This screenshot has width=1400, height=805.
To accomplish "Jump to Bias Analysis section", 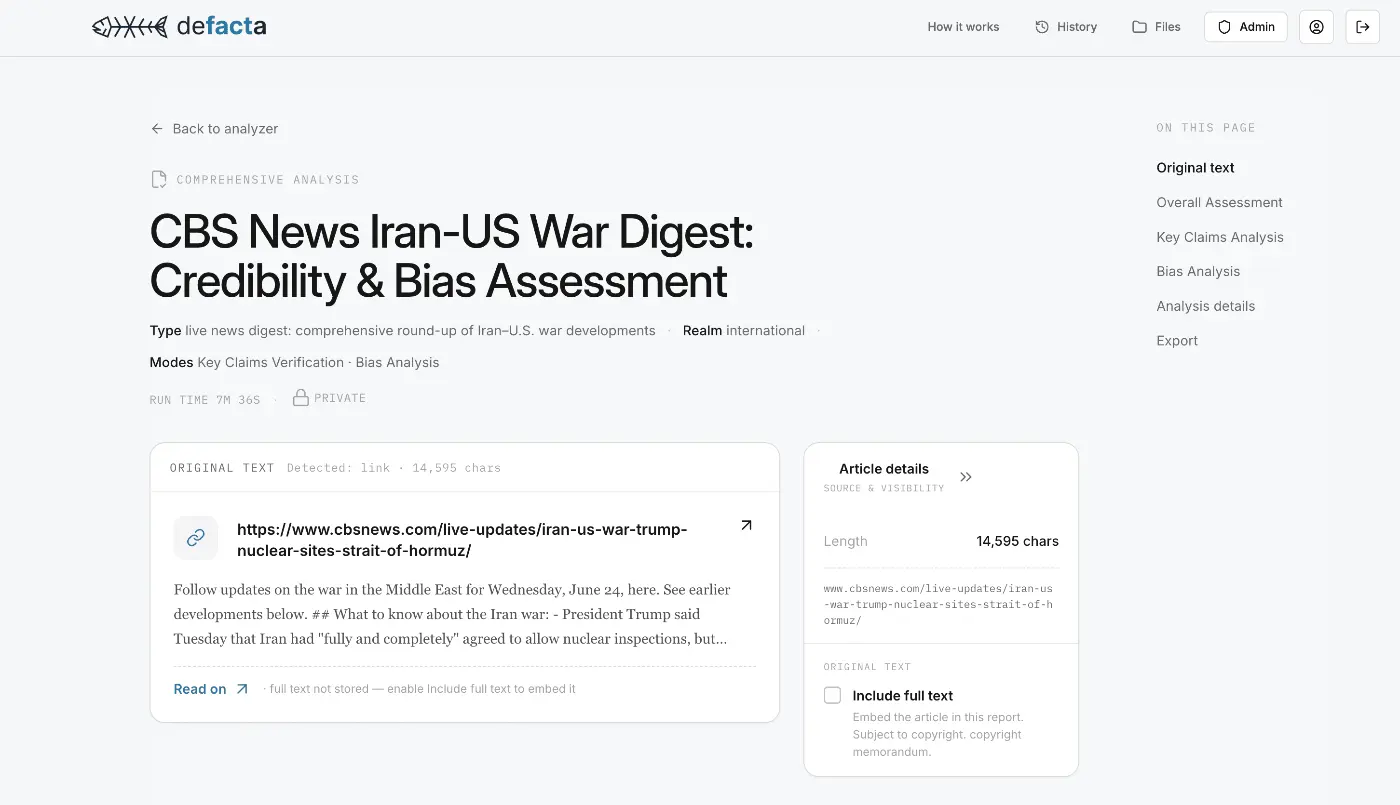I will pos(1198,271).
